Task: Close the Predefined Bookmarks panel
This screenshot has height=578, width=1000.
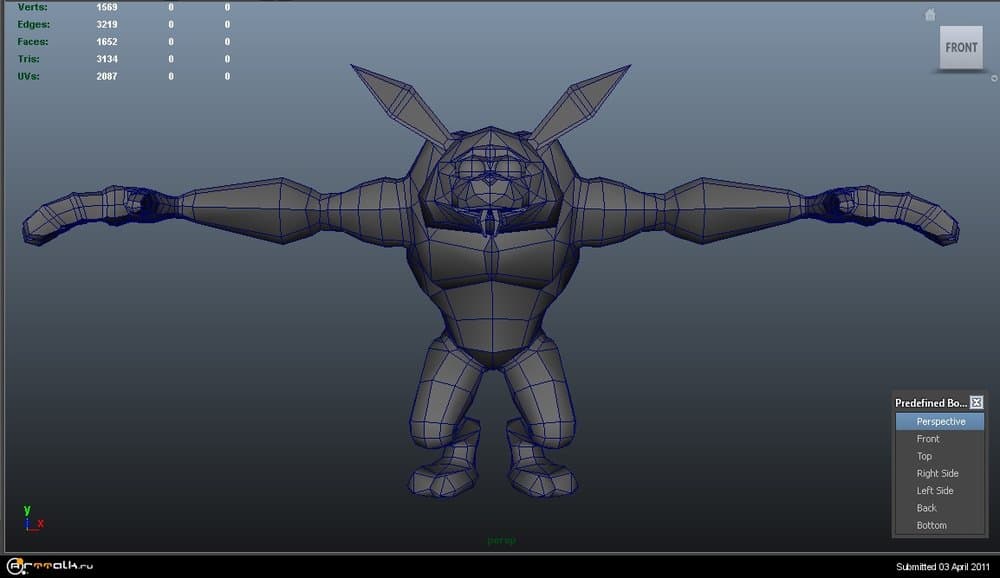Action: click(x=976, y=403)
